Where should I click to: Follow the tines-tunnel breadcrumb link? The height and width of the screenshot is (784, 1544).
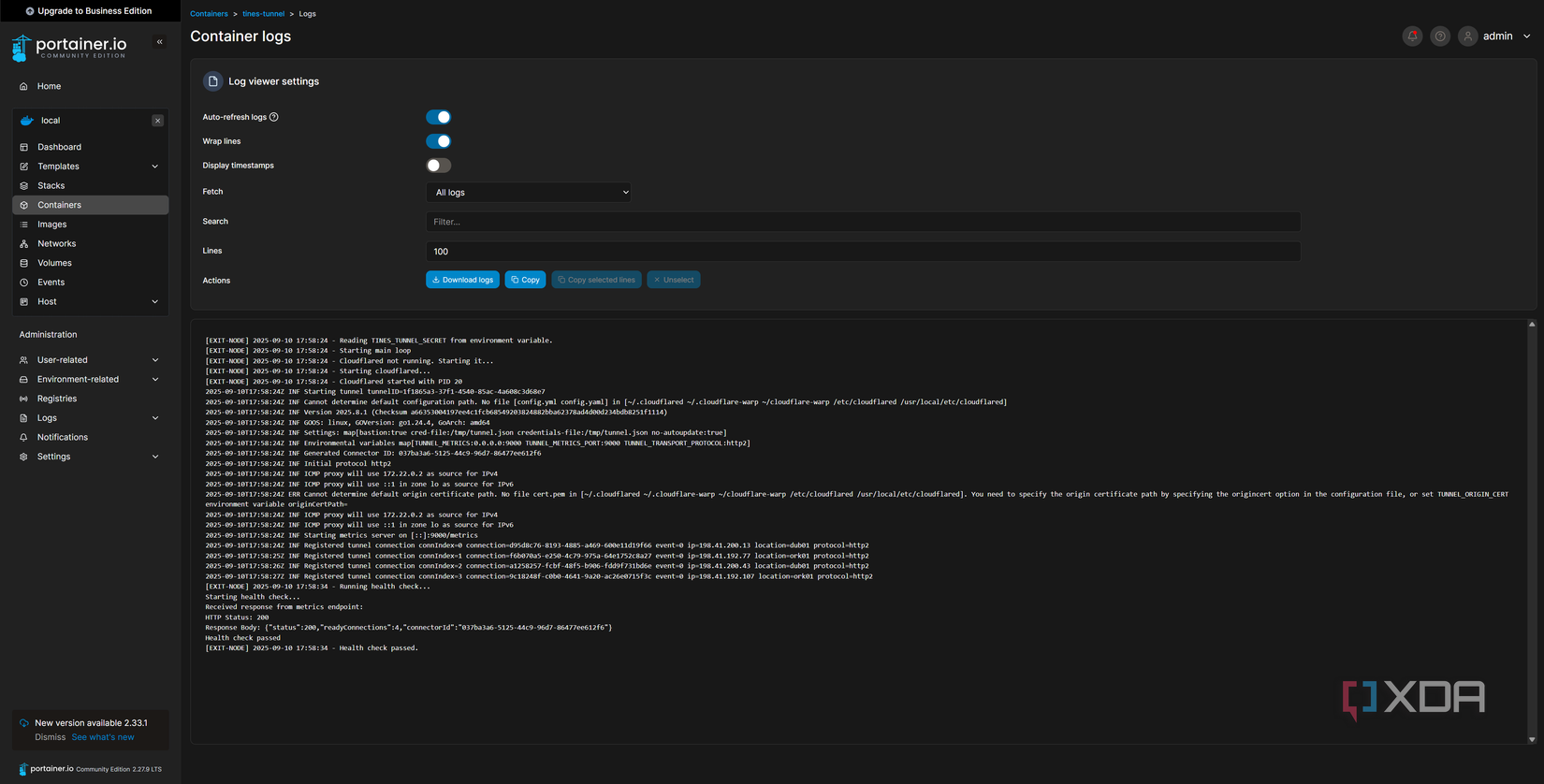263,14
